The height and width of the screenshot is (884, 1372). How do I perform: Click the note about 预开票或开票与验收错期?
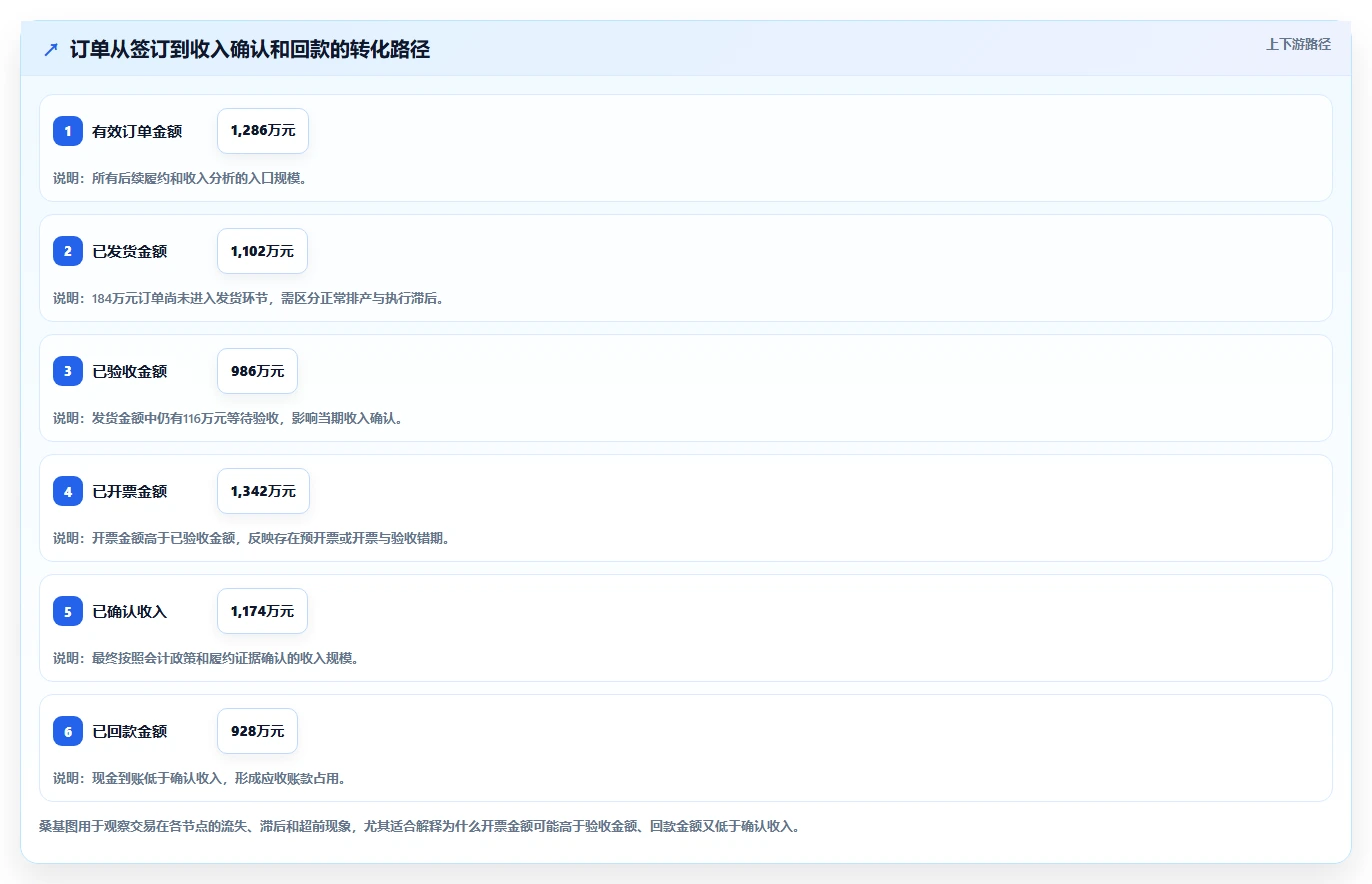(x=252, y=538)
